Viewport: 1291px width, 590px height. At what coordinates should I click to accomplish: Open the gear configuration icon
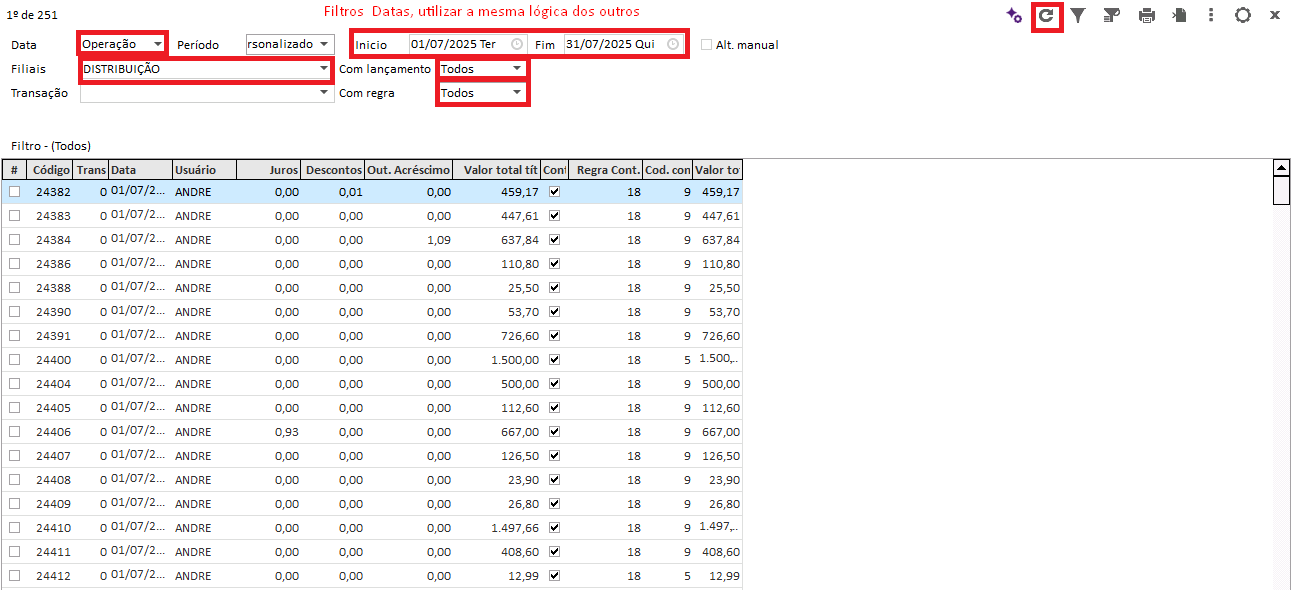[1243, 16]
